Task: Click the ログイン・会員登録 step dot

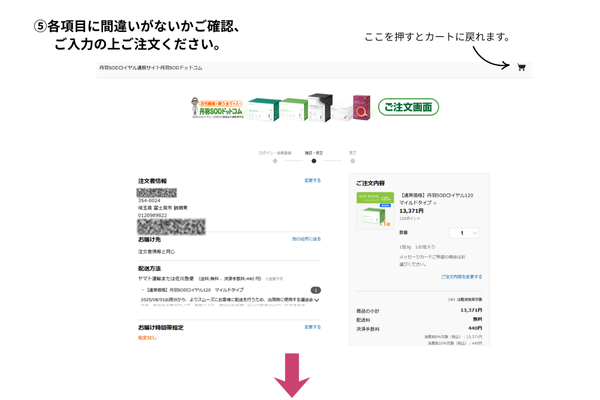Action: (x=275, y=160)
